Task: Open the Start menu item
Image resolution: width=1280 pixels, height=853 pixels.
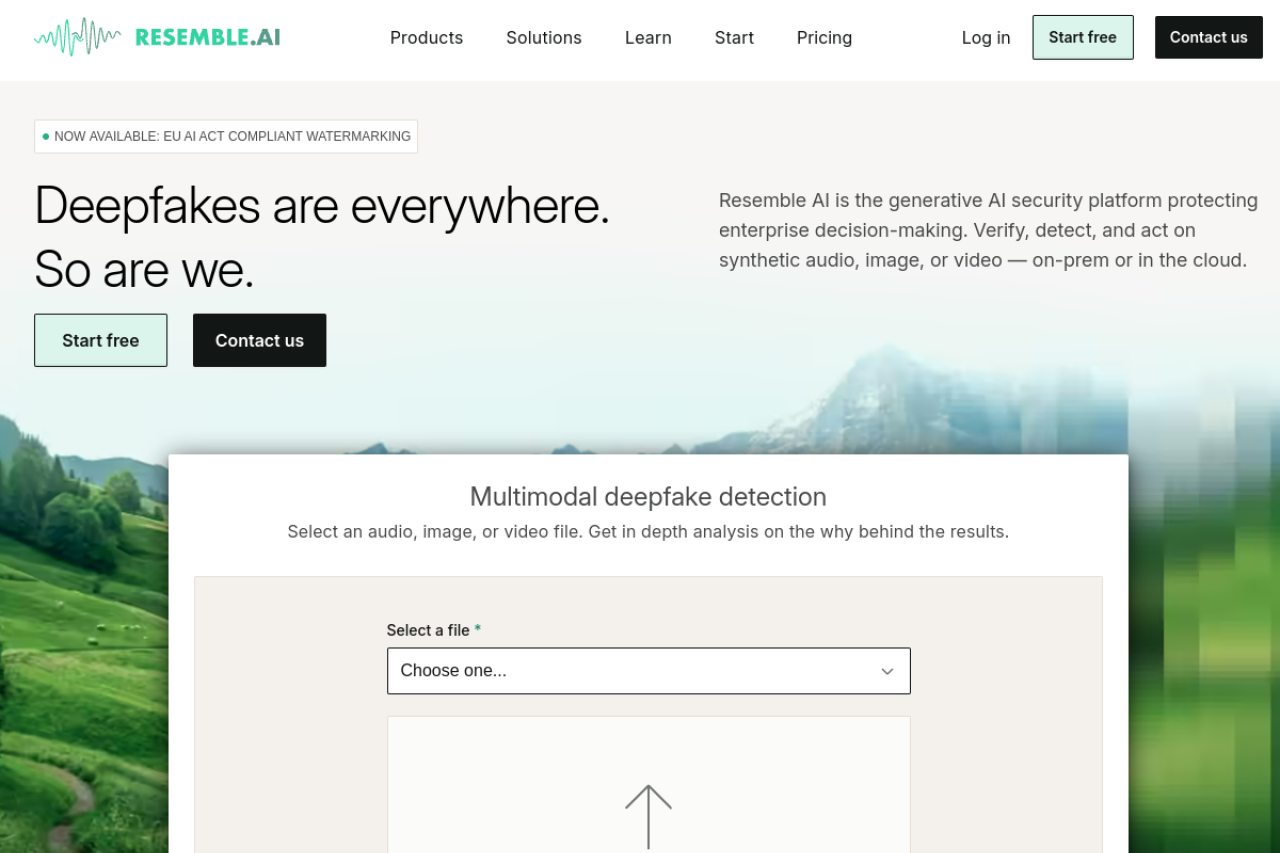Action: click(734, 37)
